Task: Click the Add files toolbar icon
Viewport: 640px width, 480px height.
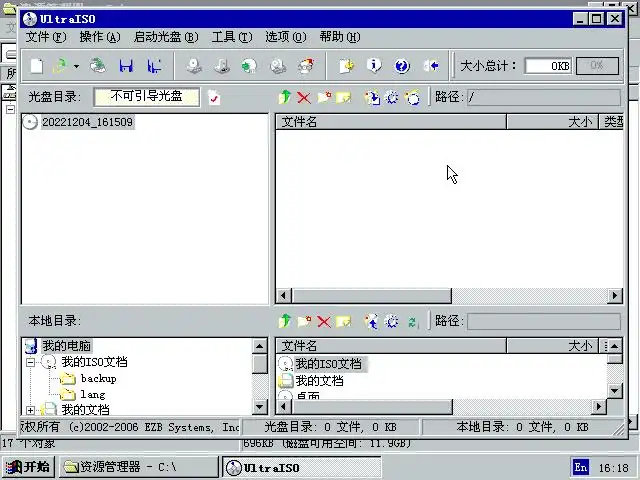Action: tap(347, 66)
